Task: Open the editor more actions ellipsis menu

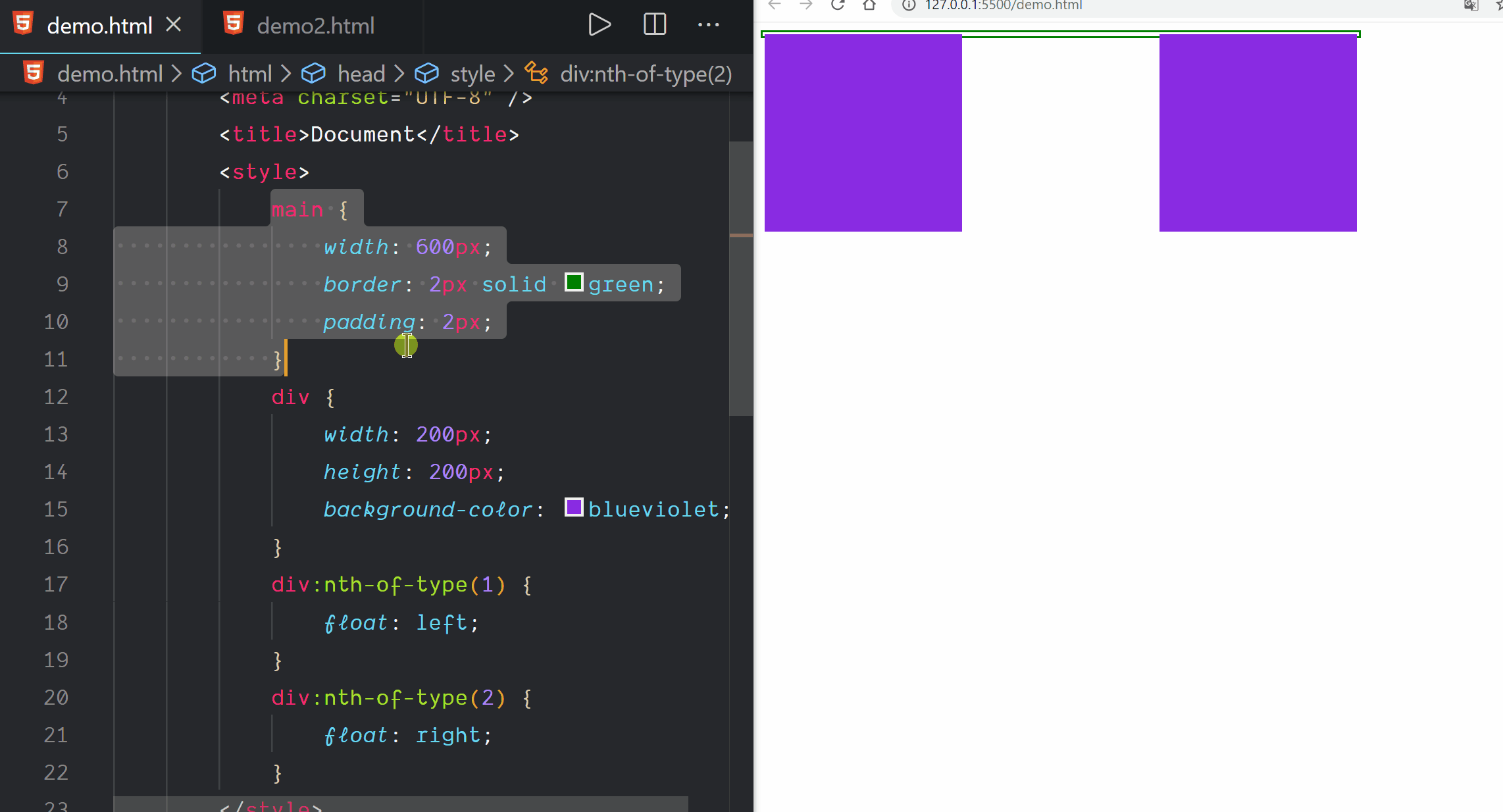Action: click(709, 25)
